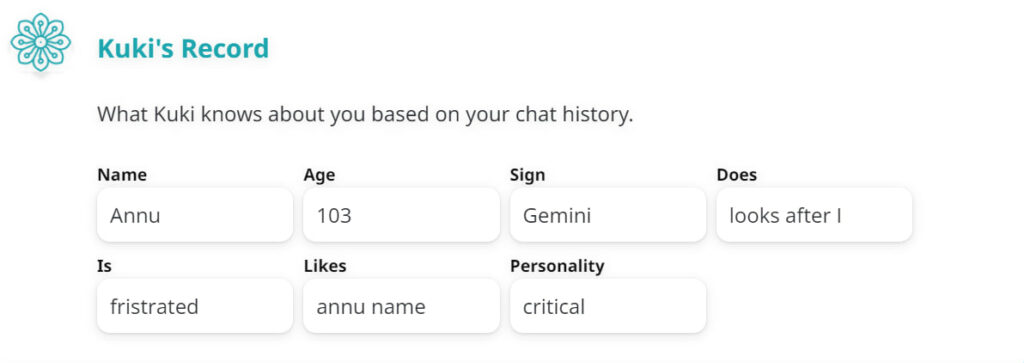
Task: Select the Personality field showing critical
Action: 607,306
